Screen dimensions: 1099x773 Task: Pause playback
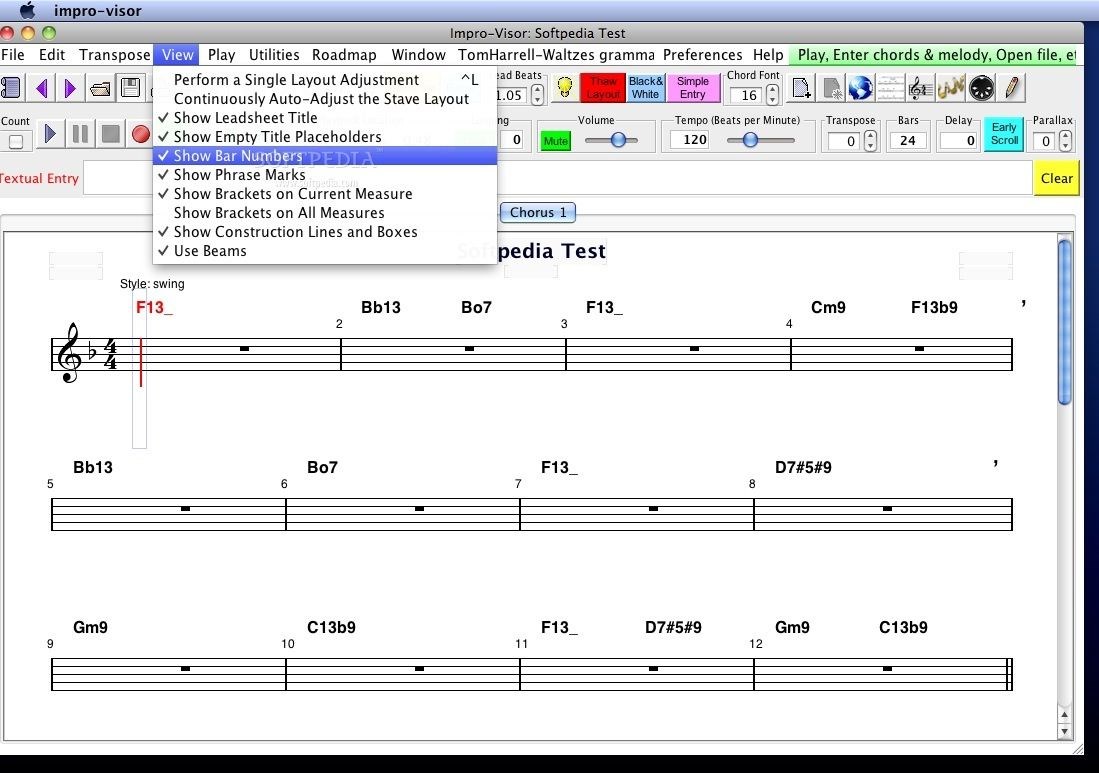click(x=81, y=134)
